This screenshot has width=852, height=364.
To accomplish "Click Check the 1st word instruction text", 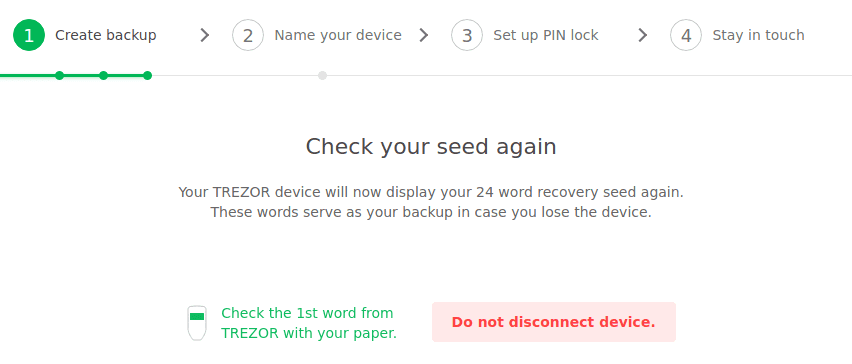I will [309, 323].
